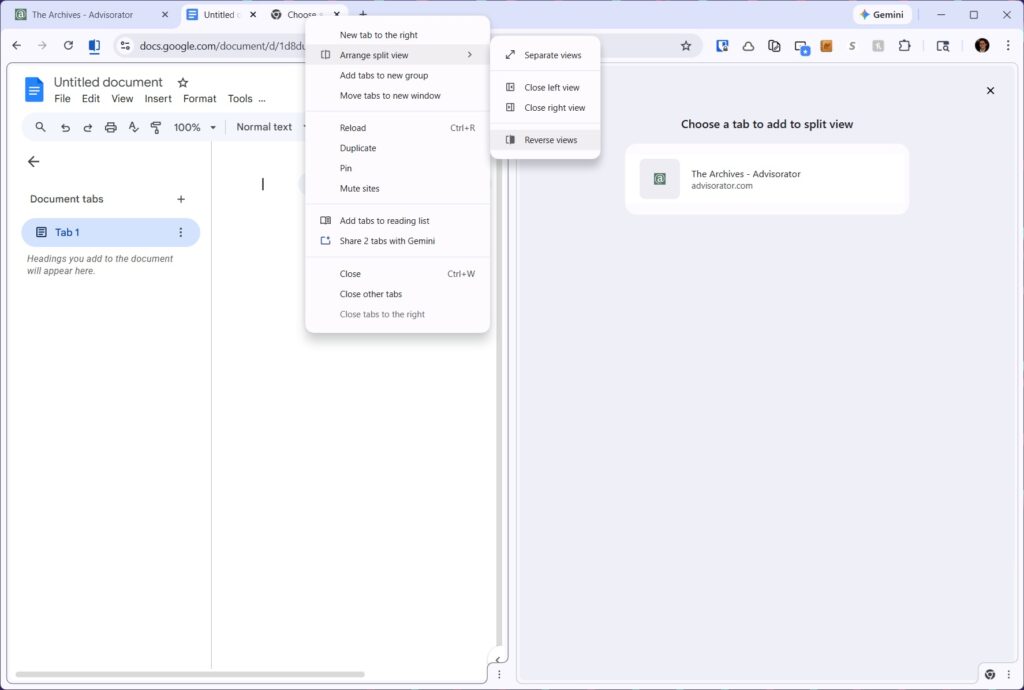Open Tab 1 three-dot options
This screenshot has width=1024, height=690.
click(181, 232)
